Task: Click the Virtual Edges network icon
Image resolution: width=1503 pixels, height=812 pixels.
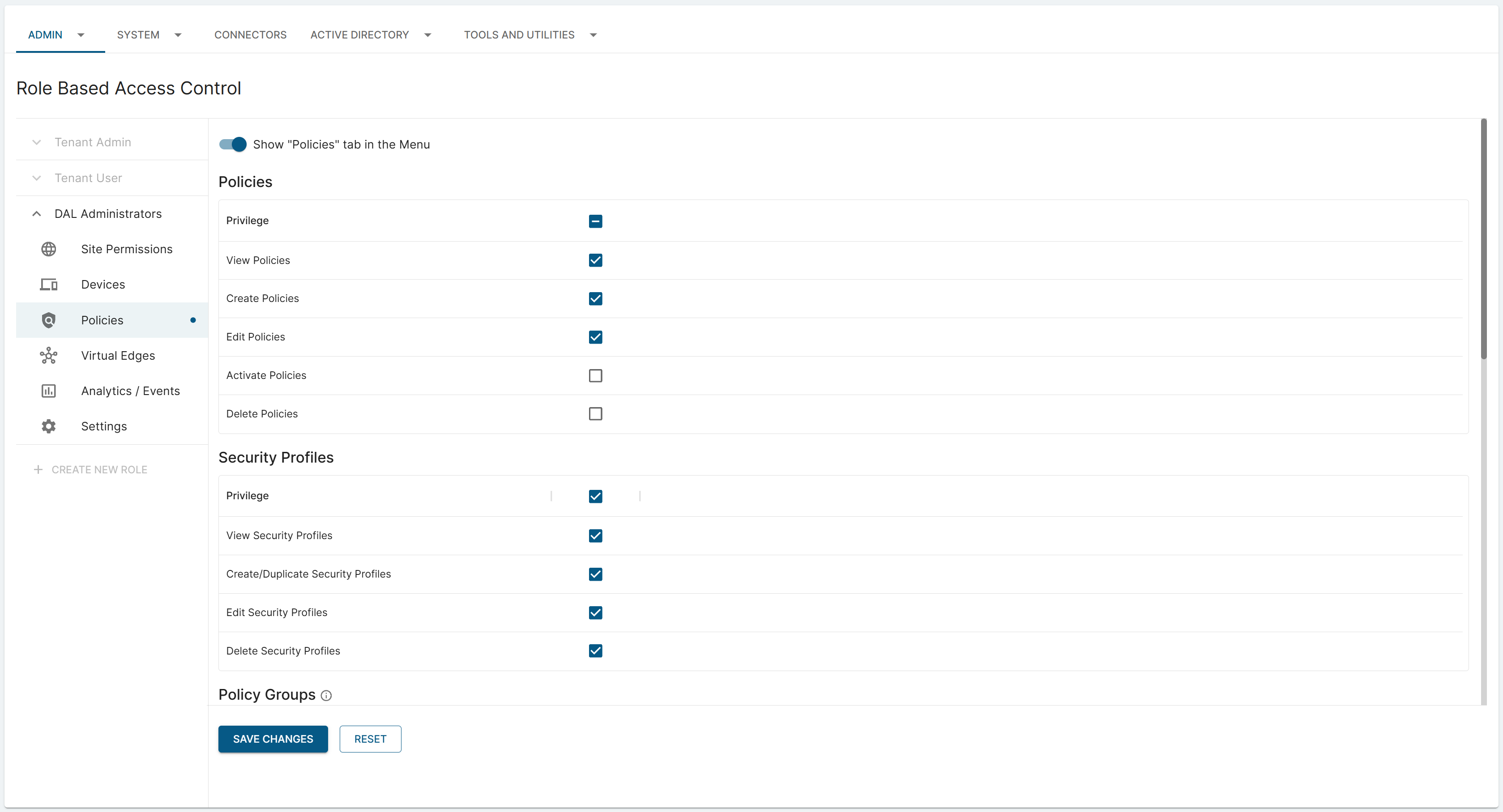Action: [48, 356]
